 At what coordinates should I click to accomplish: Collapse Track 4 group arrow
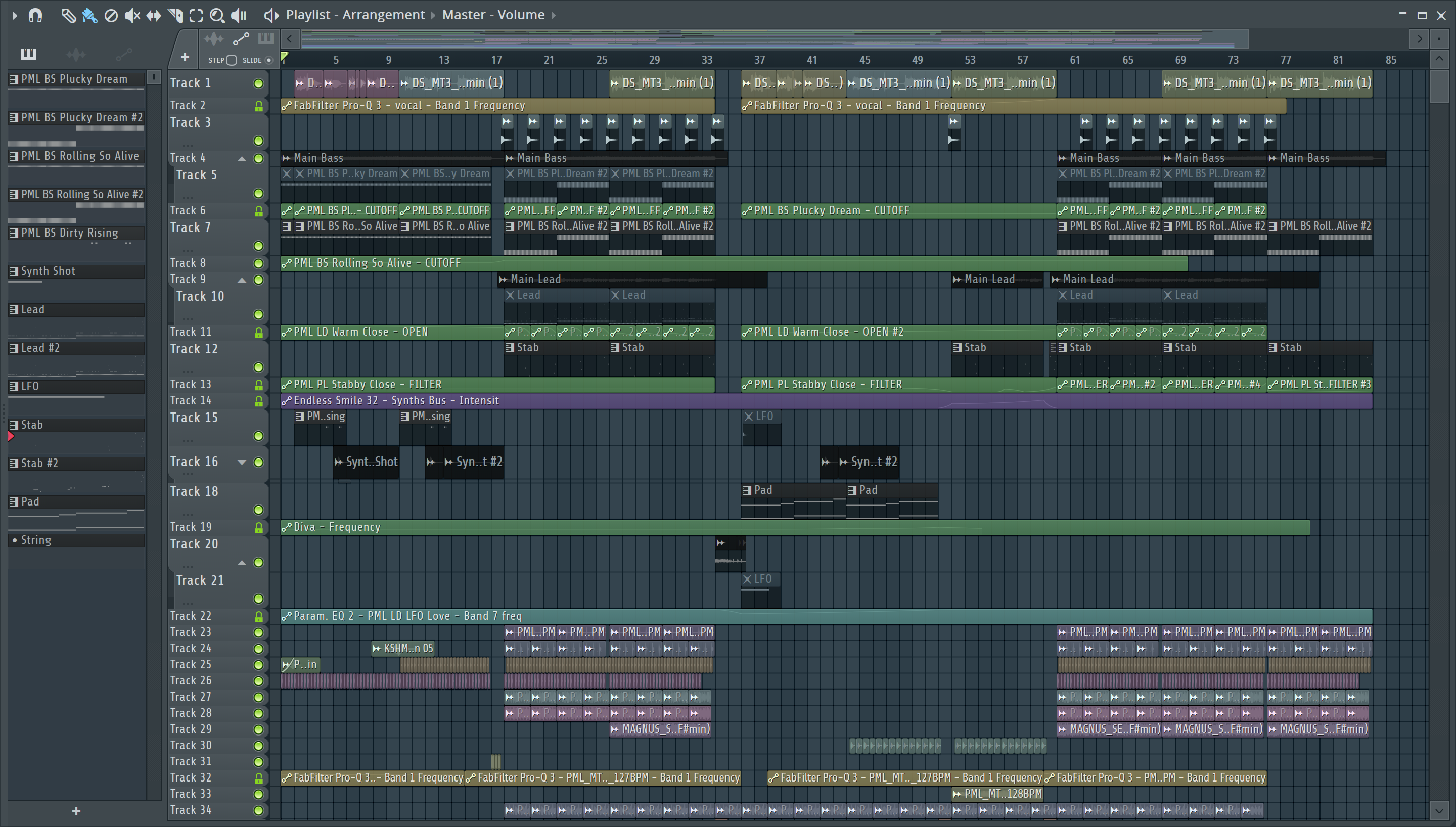pos(242,158)
